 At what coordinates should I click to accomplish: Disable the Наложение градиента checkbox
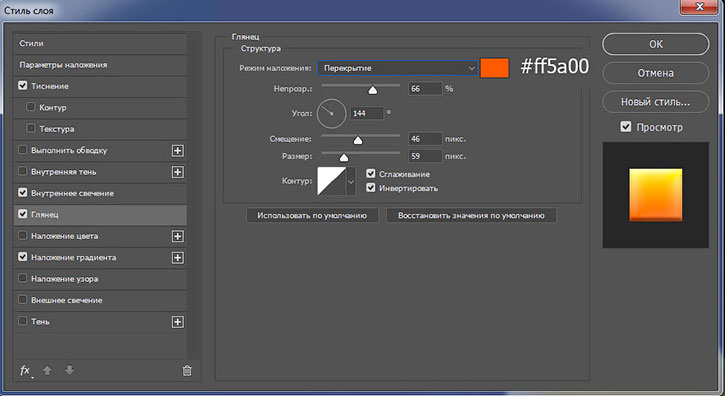[23, 256]
